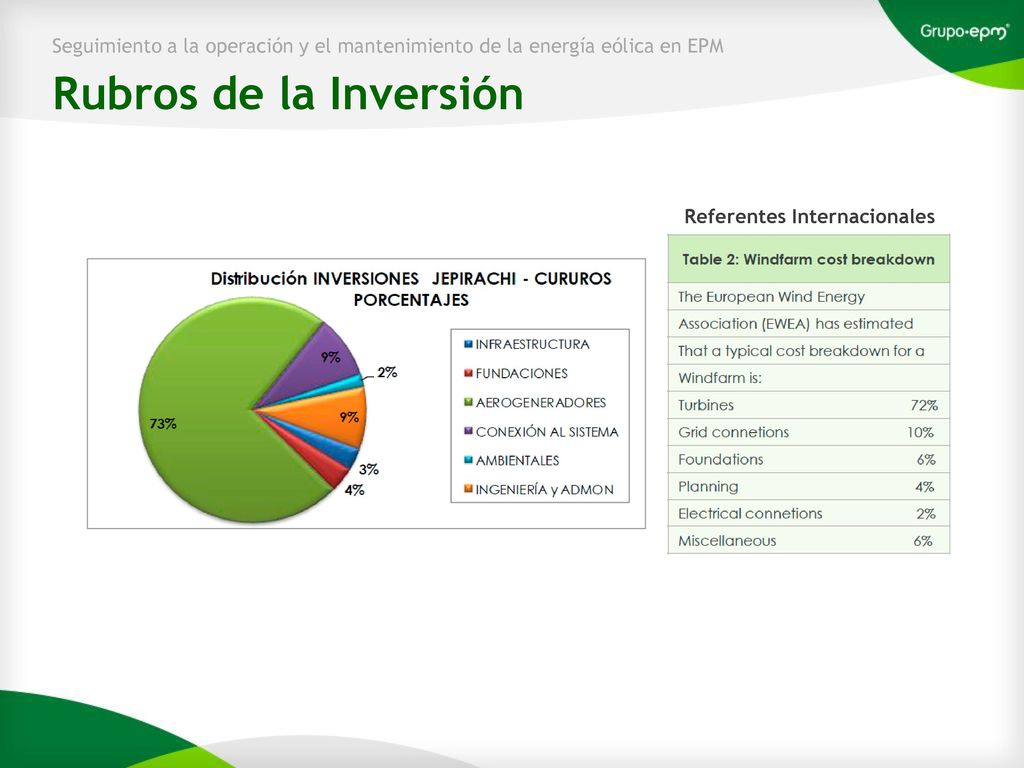This screenshot has height=768, width=1024.
Task: Click 'Association (EWEA) has estimated' line
Action: click(x=795, y=324)
